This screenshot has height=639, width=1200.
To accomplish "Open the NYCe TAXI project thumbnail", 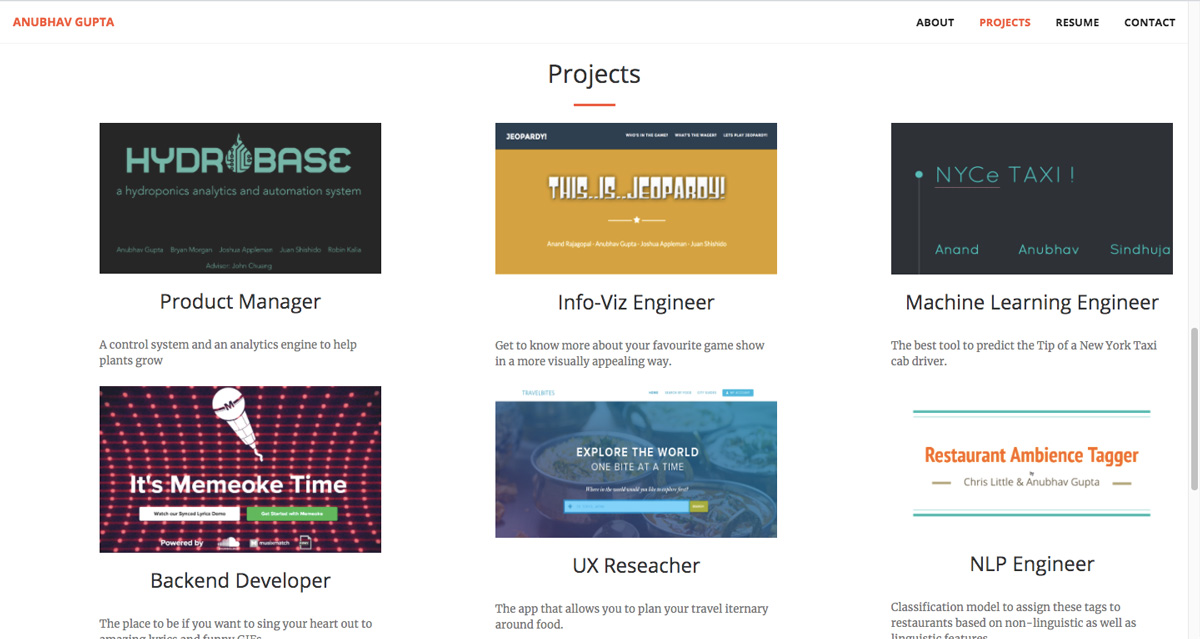I will click(1032, 198).
